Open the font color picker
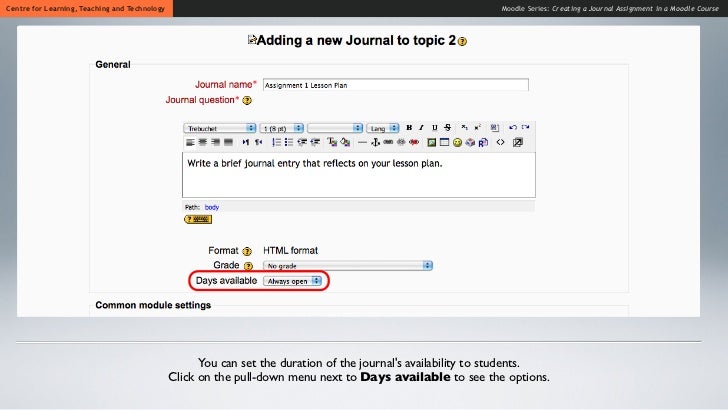728x410 pixels. 332,142
